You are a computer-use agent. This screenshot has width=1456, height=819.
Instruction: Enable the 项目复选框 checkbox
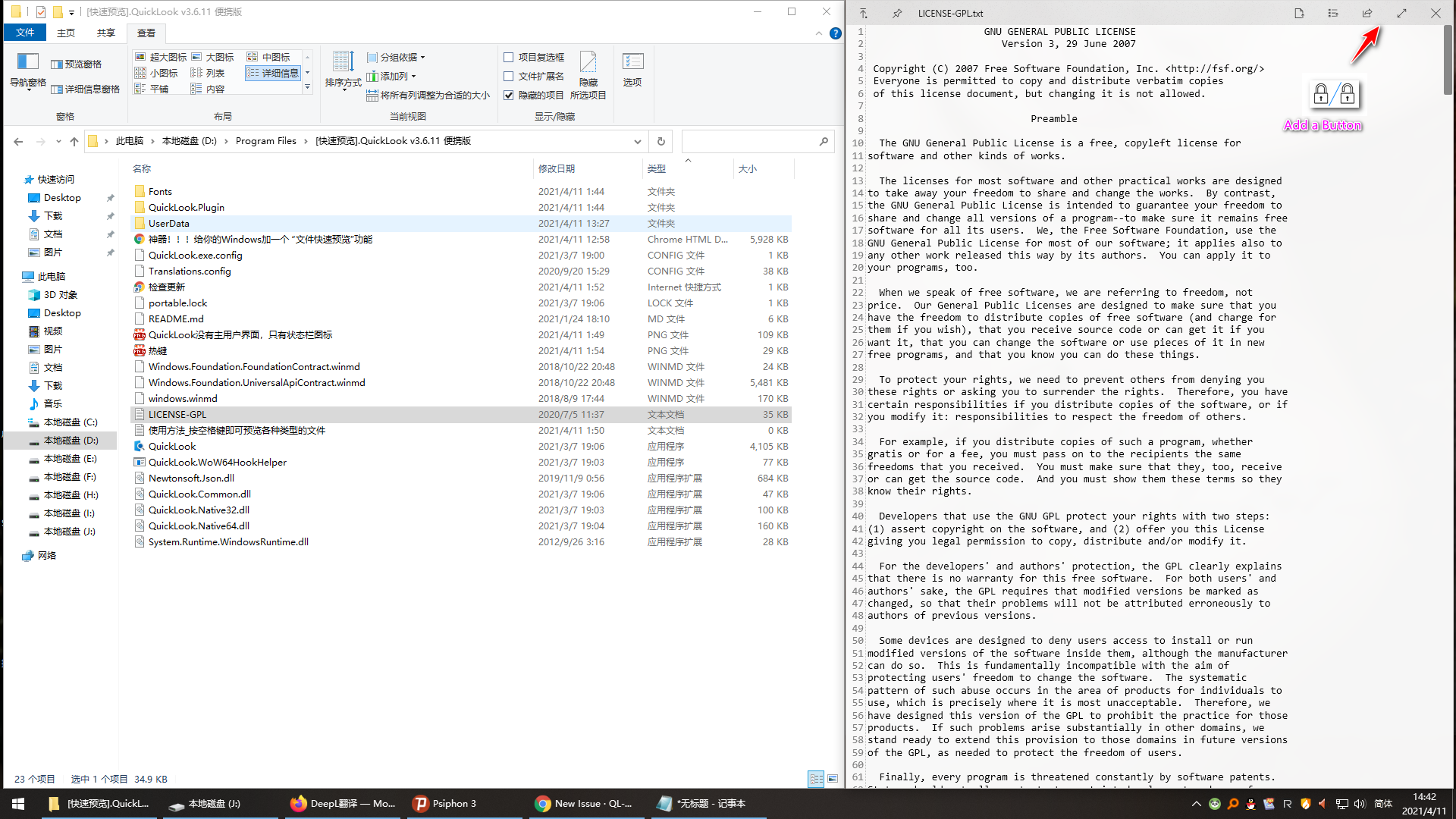509,57
